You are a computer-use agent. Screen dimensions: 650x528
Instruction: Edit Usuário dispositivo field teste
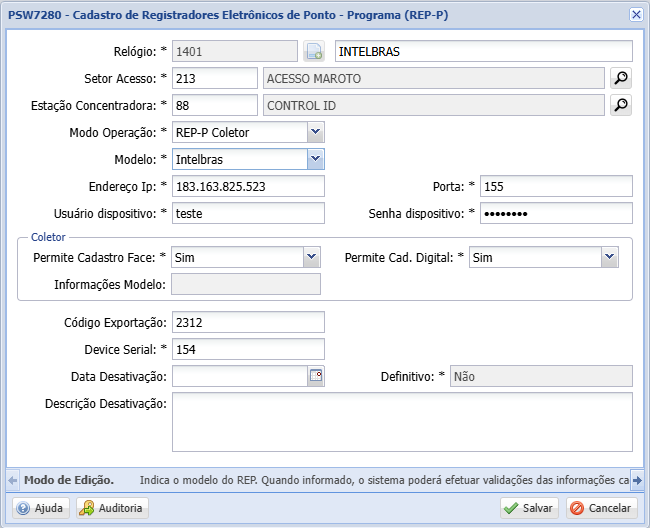point(248,213)
